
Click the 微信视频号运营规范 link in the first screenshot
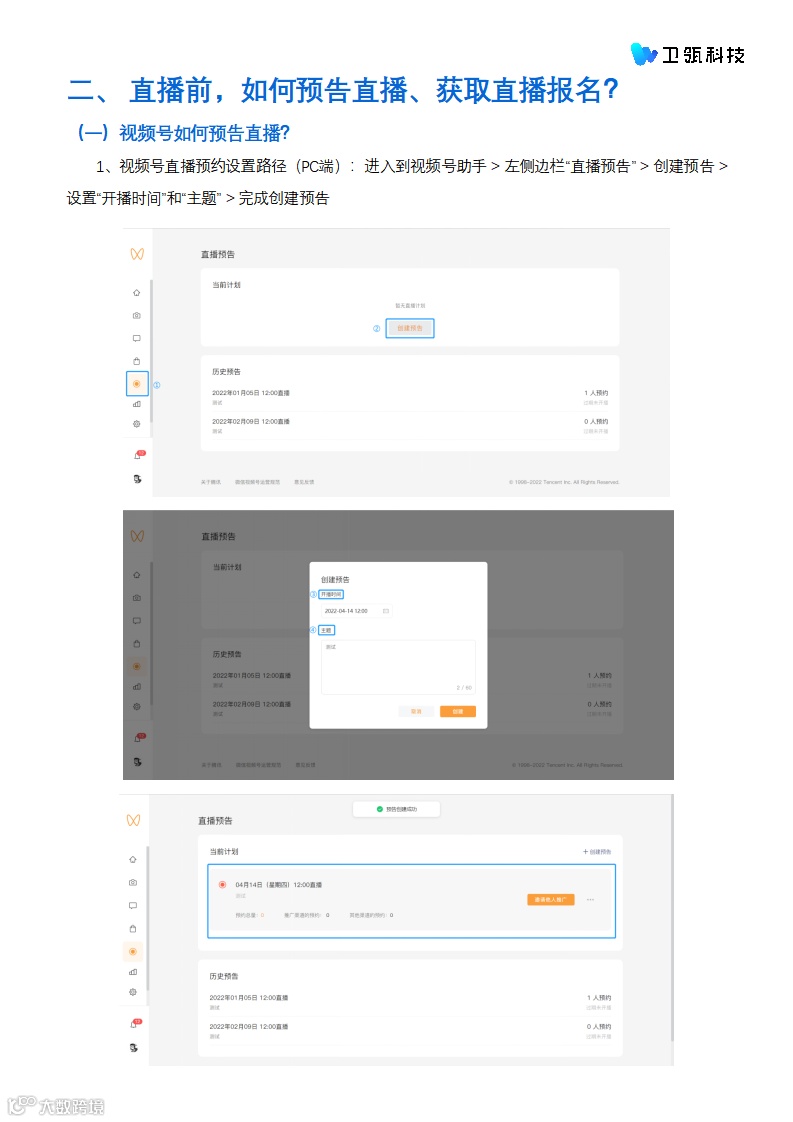coord(258,482)
